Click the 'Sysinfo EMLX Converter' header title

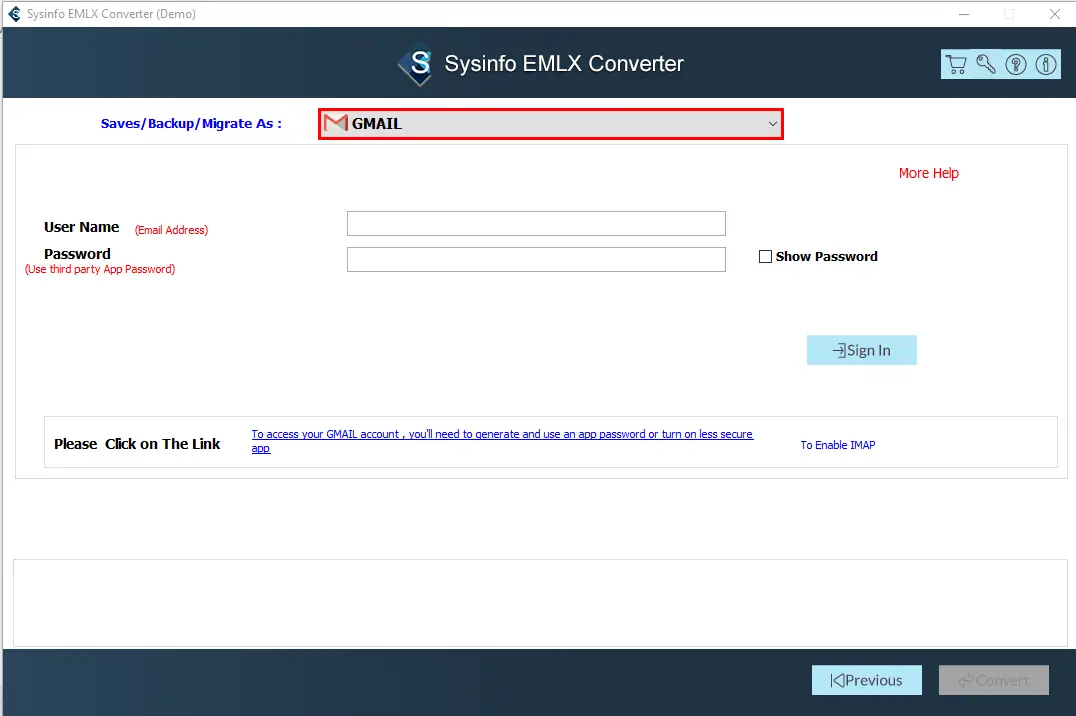(x=564, y=64)
